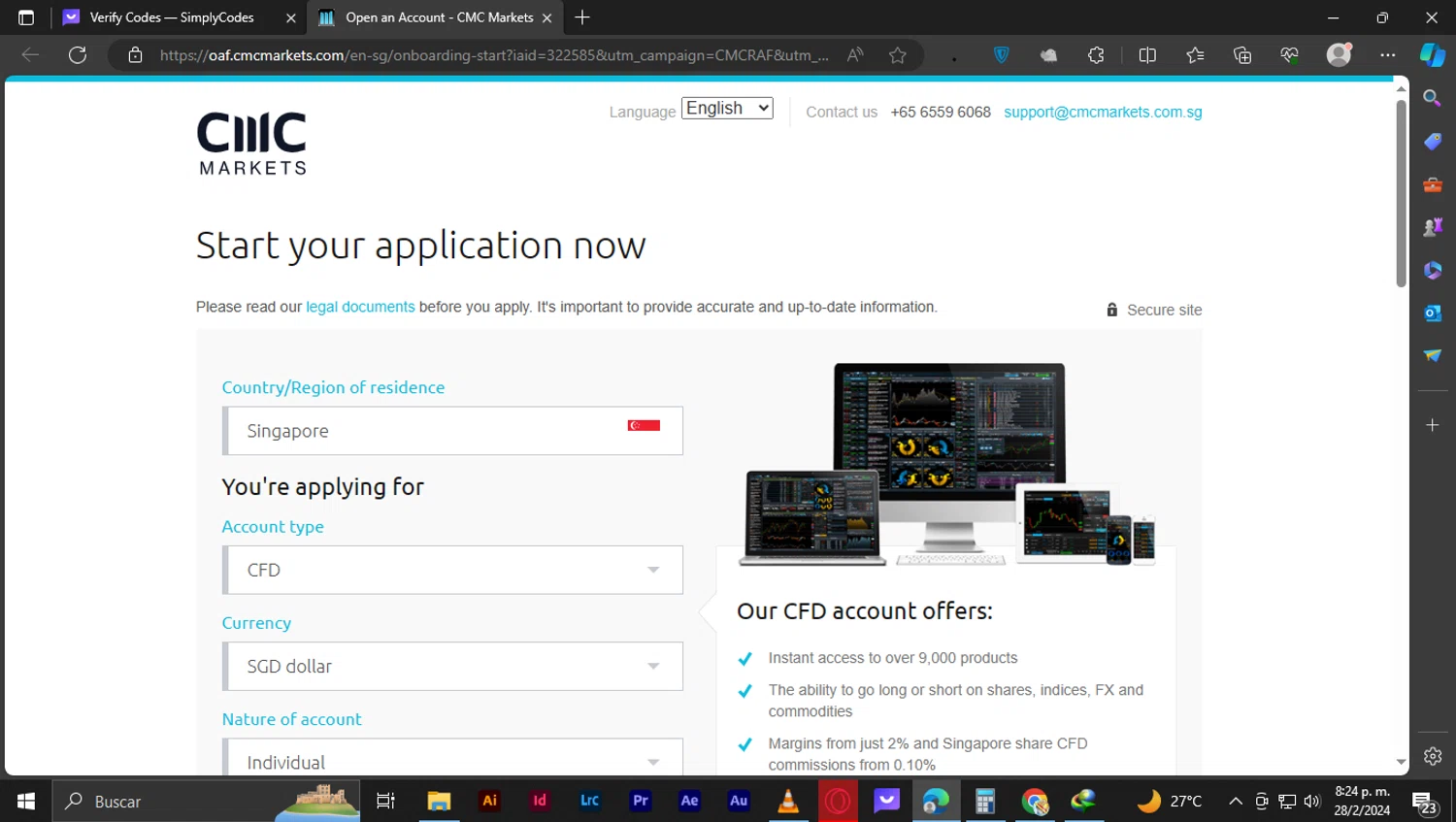Click the Secure site padlock label
1456x822 pixels.
tap(1154, 310)
